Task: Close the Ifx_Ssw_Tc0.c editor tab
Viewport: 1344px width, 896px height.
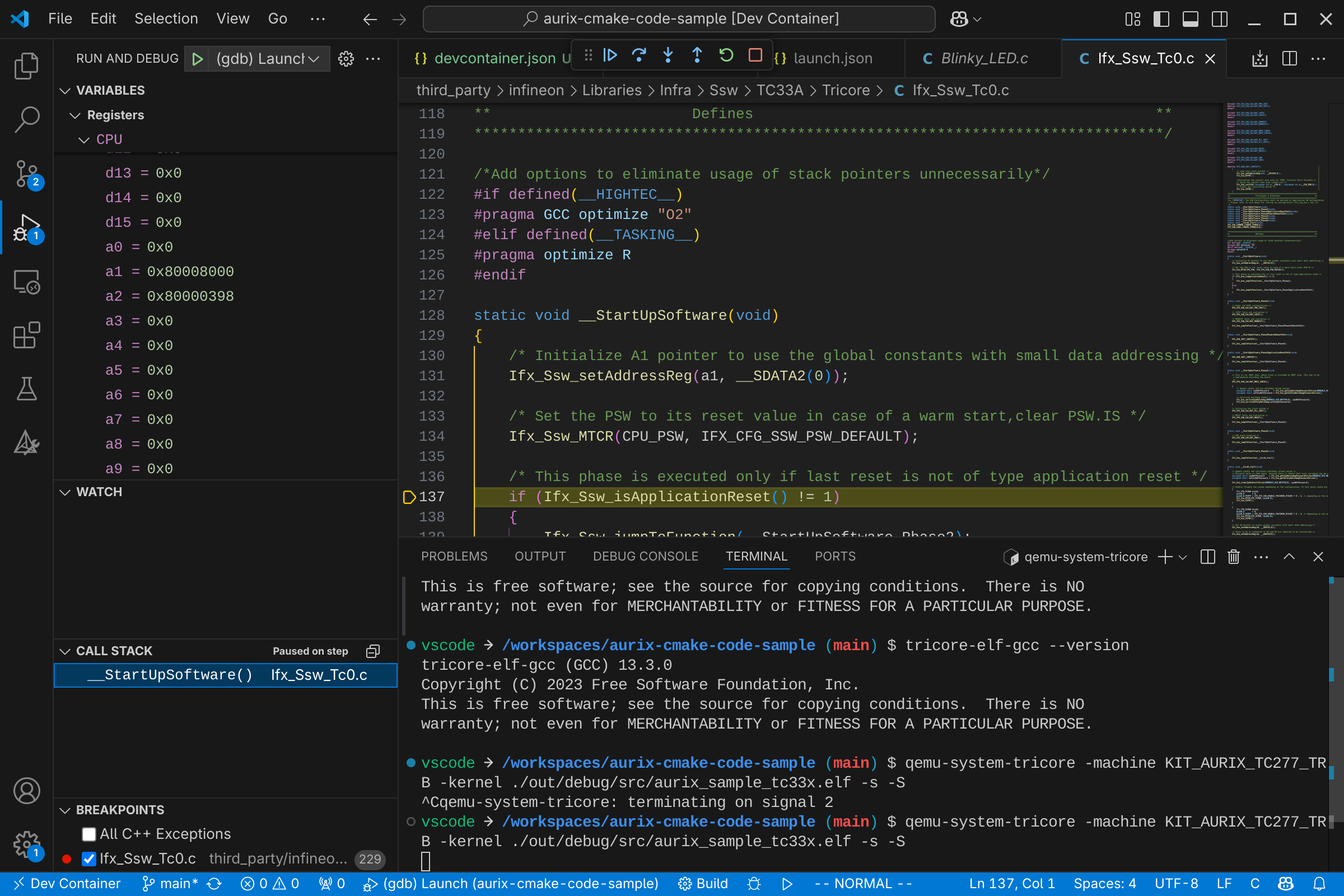Action: (x=1210, y=59)
